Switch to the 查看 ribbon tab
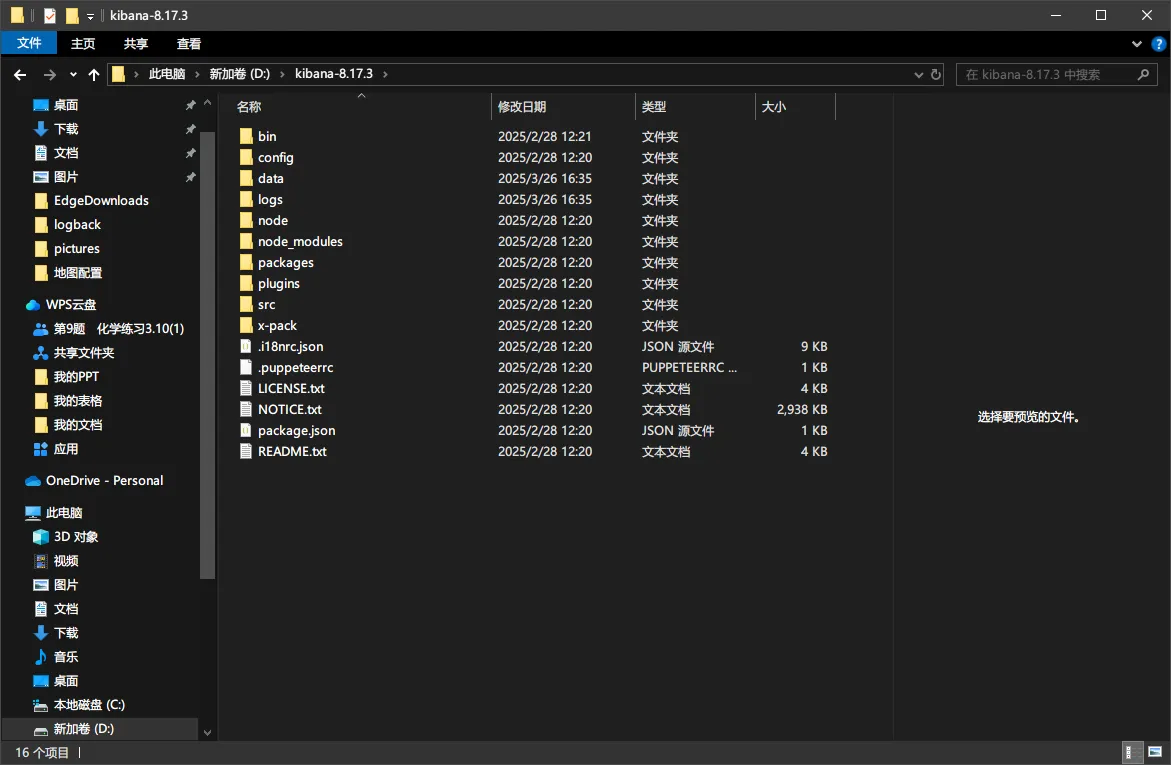The height and width of the screenshot is (765, 1171). 189,44
